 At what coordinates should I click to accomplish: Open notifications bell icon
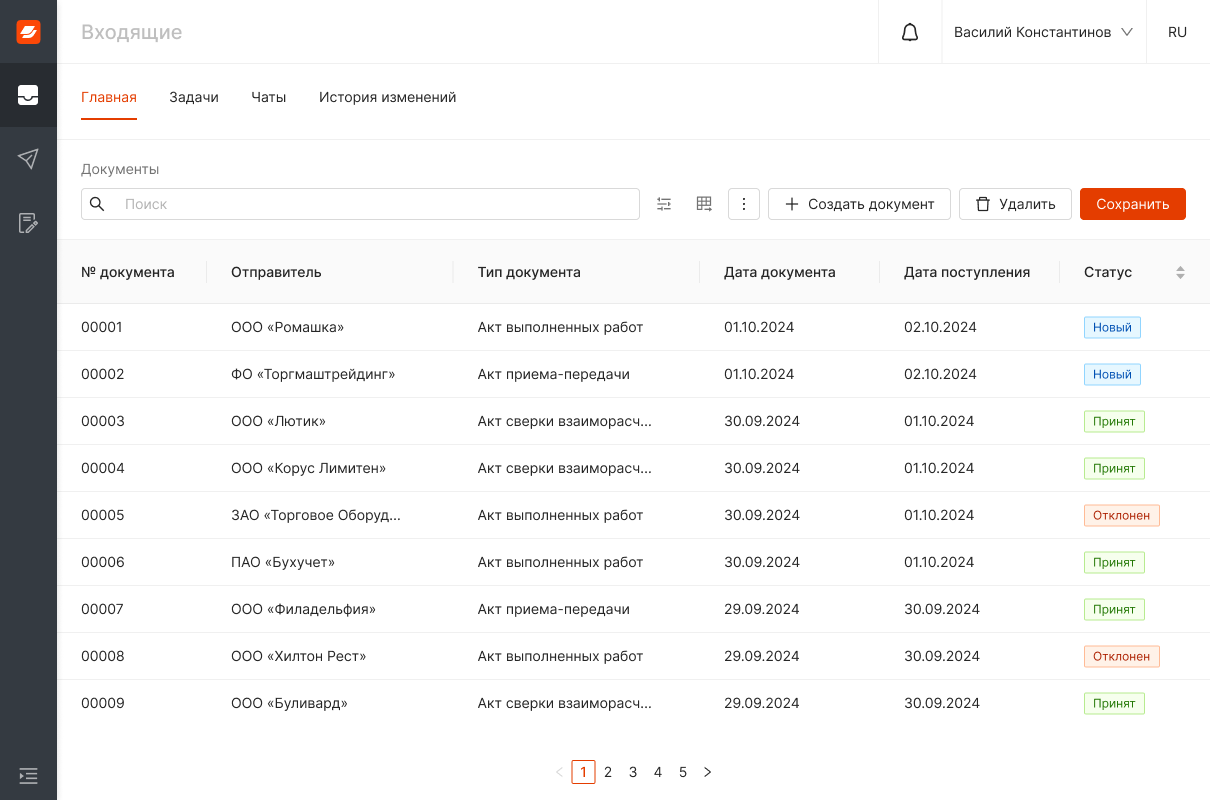pos(910,32)
